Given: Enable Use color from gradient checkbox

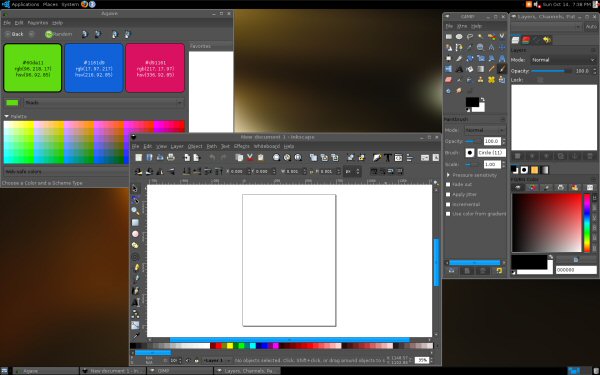Looking at the screenshot, I should (448, 214).
